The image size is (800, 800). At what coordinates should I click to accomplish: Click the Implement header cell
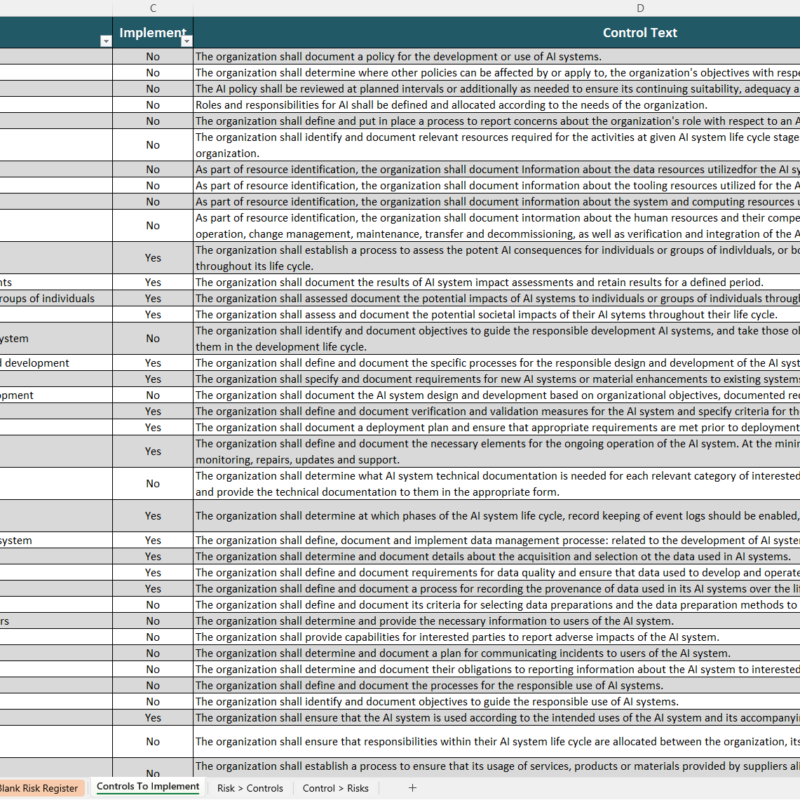tap(152, 33)
